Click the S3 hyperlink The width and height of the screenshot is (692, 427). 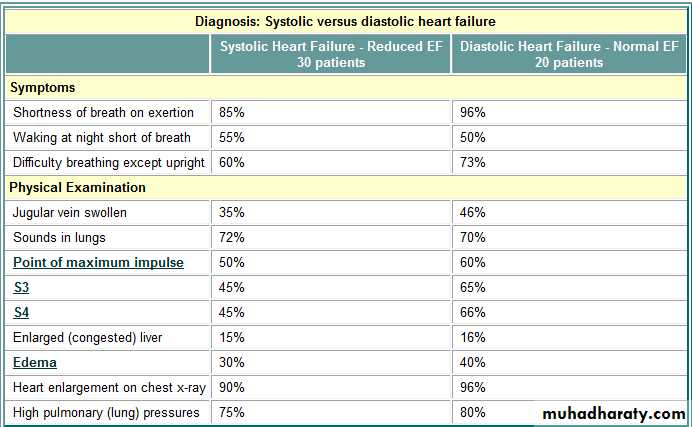click(21, 287)
